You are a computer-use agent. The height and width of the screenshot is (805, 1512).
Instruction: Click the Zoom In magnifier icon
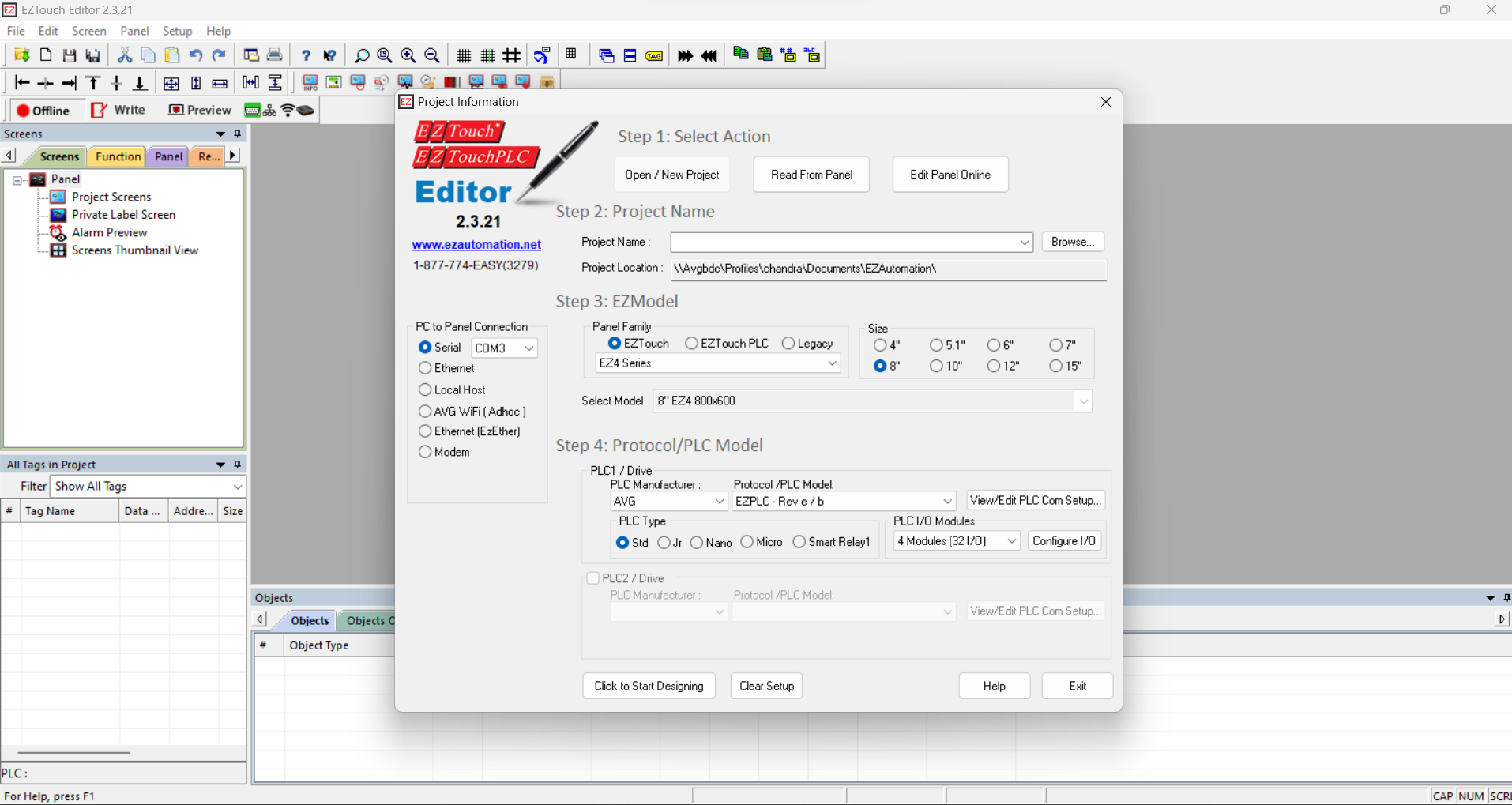408,55
